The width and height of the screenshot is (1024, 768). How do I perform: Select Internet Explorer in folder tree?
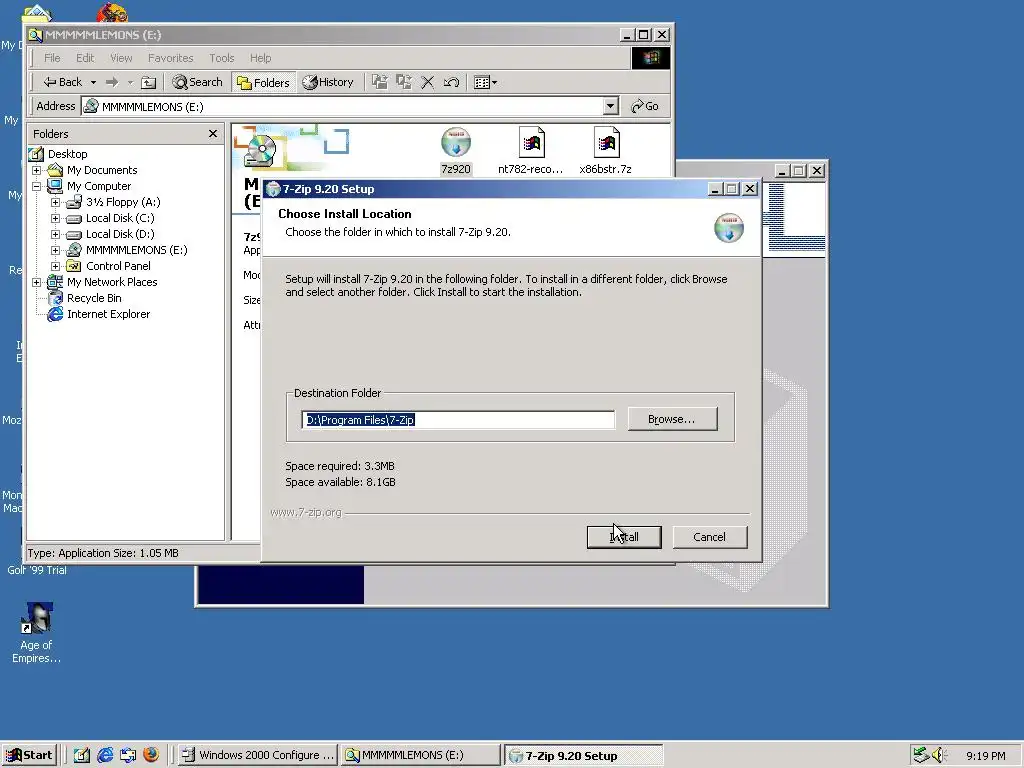(108, 314)
